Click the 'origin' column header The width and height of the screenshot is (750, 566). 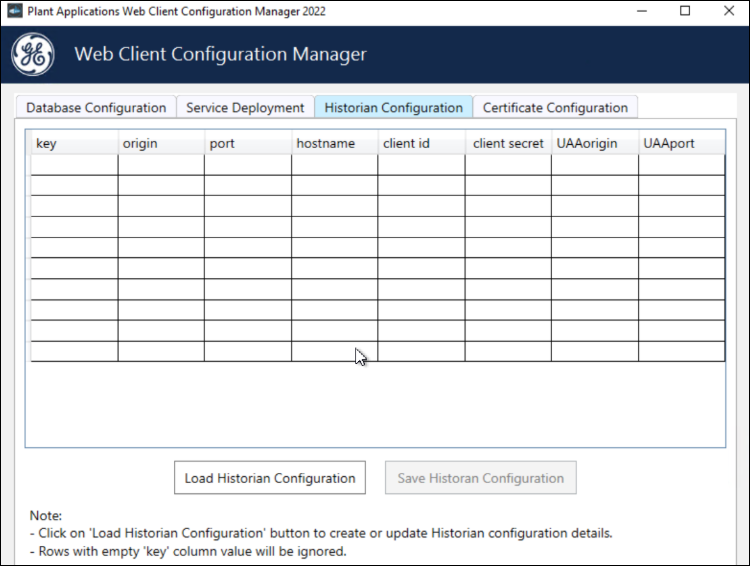tap(161, 143)
